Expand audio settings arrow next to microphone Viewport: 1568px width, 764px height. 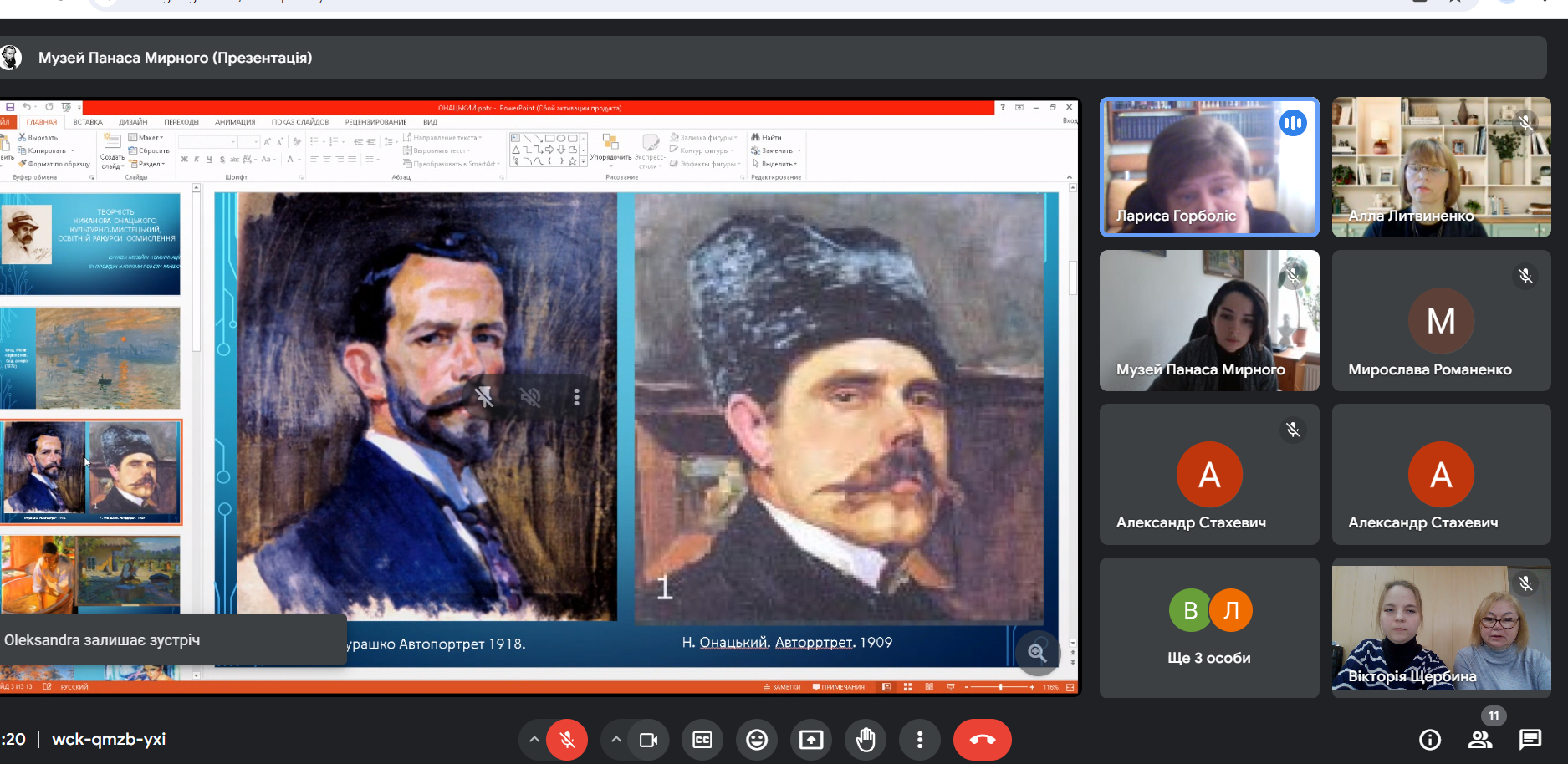pos(534,740)
